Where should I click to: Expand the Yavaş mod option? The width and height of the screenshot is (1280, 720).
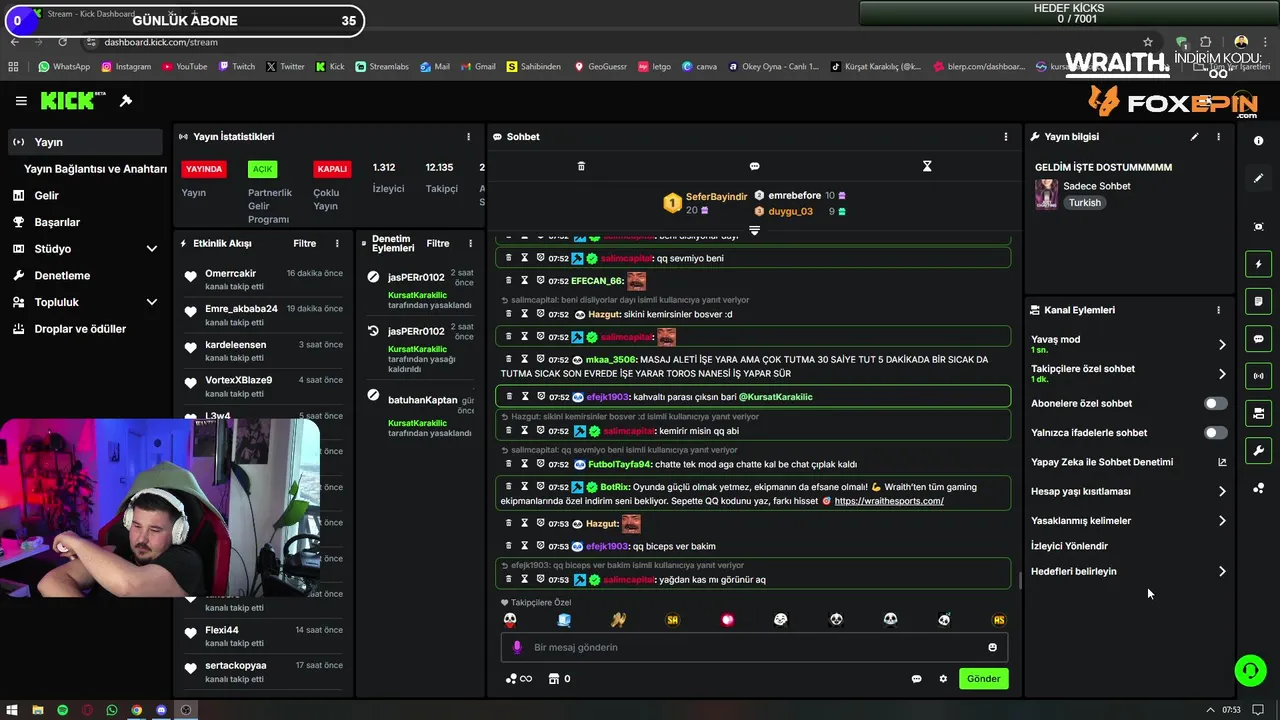1222,344
